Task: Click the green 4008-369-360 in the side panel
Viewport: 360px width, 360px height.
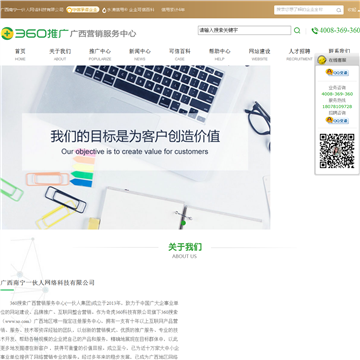Action: tap(337, 94)
